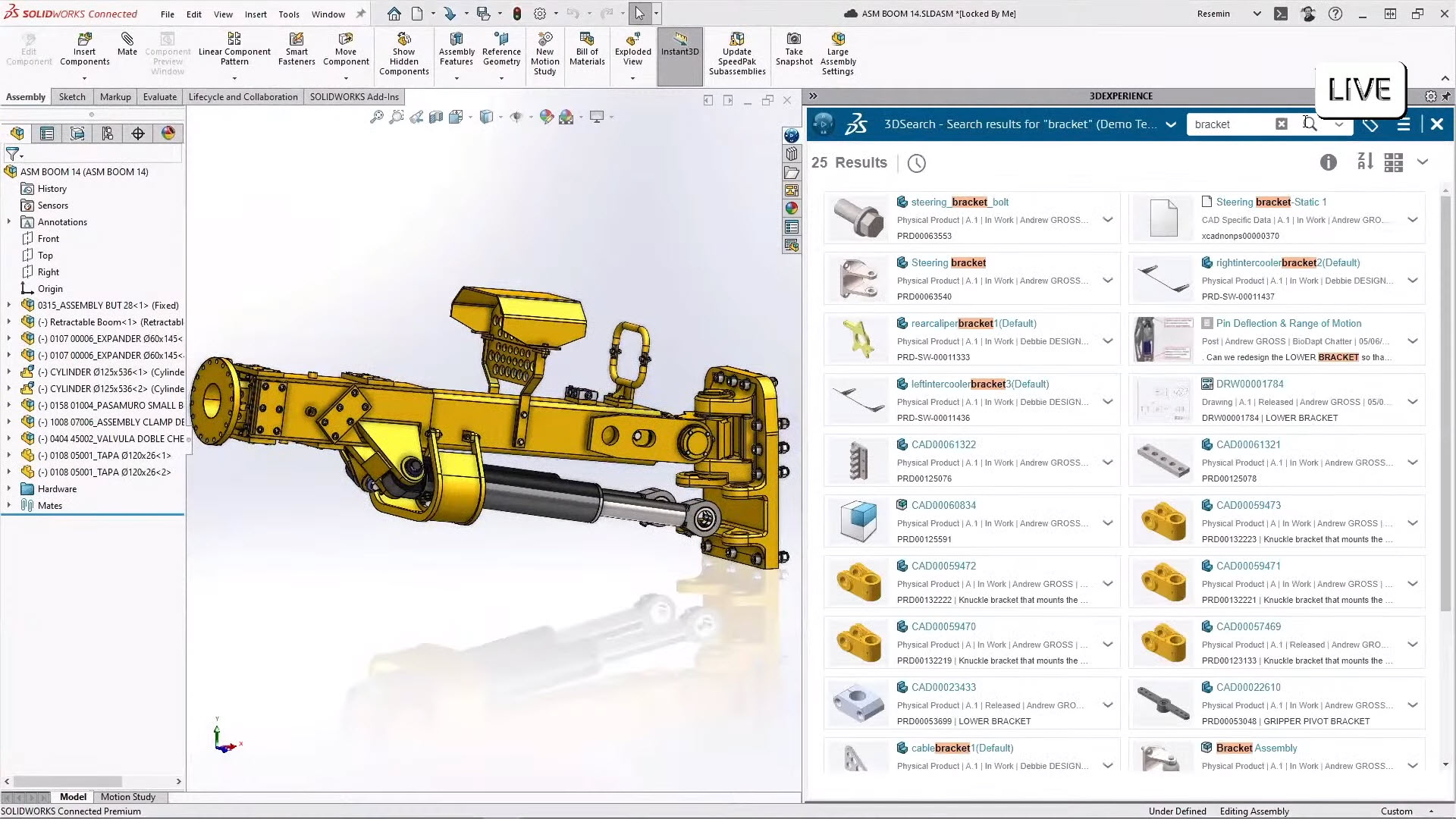
Task: Expand the Mates node in the feature tree
Action: coord(10,505)
